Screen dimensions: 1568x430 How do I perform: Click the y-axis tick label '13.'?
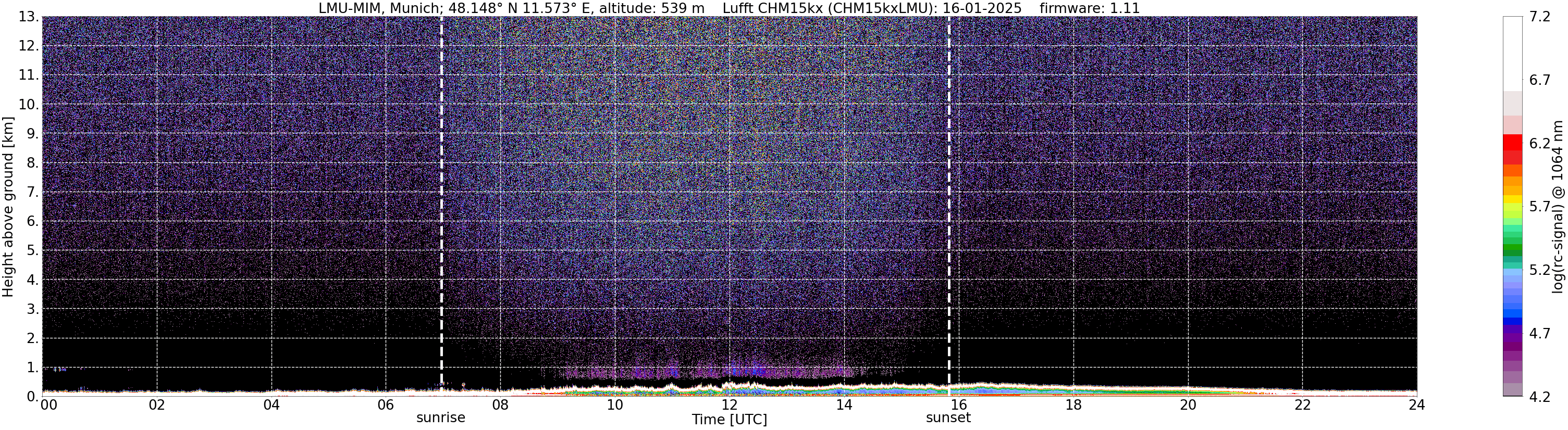click(x=29, y=17)
